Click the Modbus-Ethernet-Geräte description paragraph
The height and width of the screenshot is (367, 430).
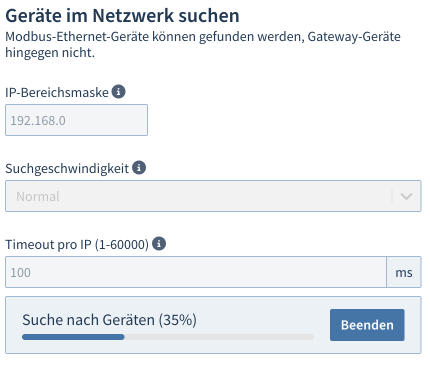(x=203, y=44)
